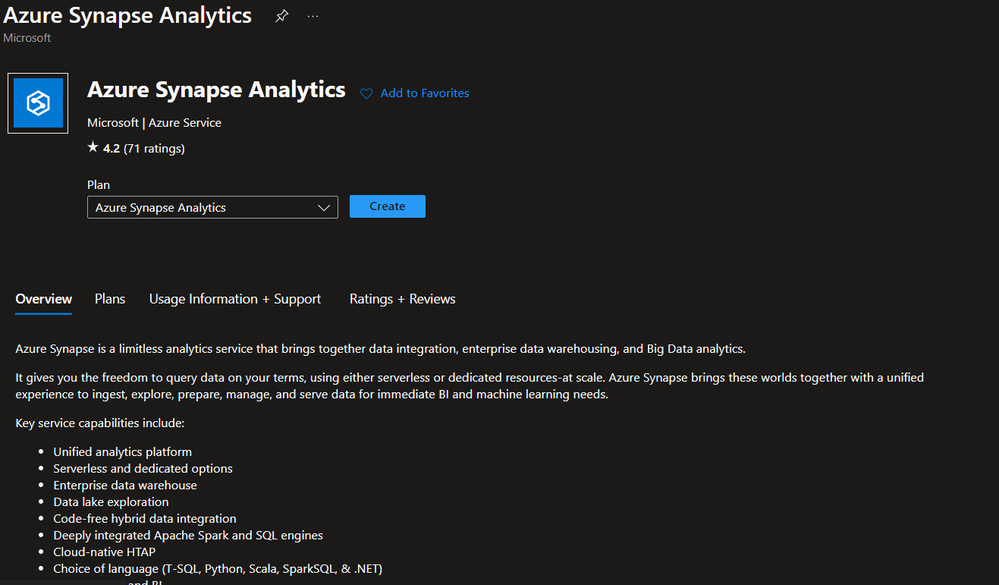
Task: Click the Cloud-native HTAP bullet item
Action: pos(104,552)
